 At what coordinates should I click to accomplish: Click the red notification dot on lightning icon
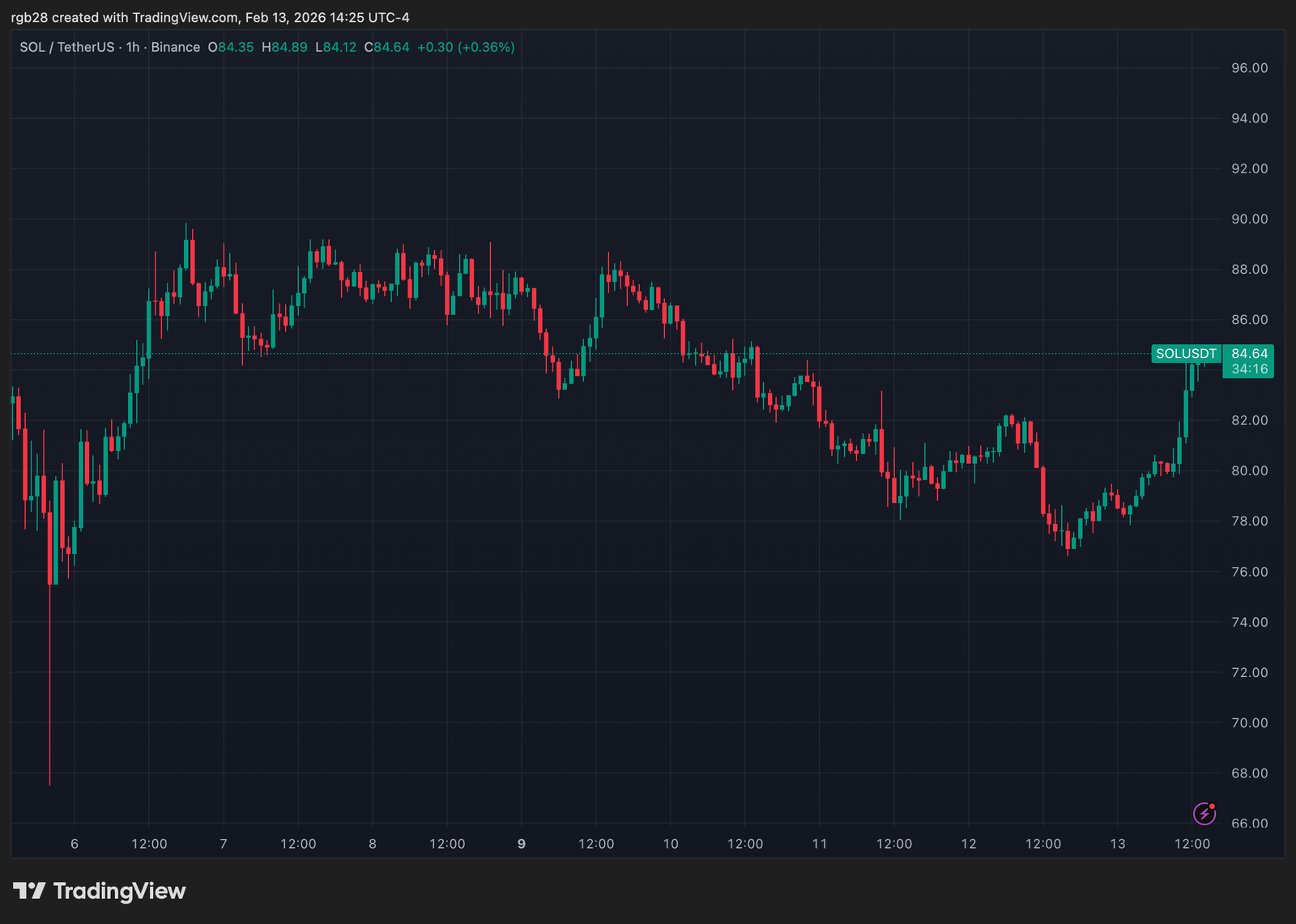click(x=1213, y=807)
